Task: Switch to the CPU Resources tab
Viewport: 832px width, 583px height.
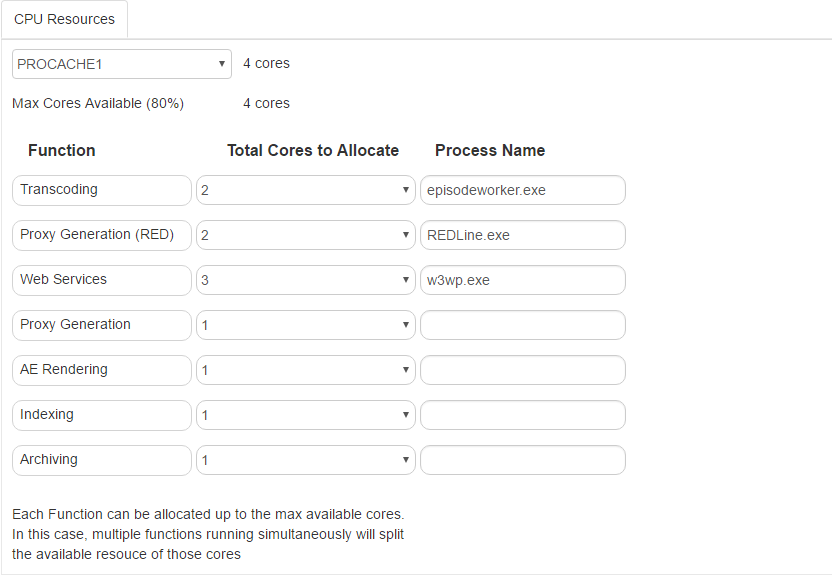Action: pyautogui.click(x=64, y=19)
